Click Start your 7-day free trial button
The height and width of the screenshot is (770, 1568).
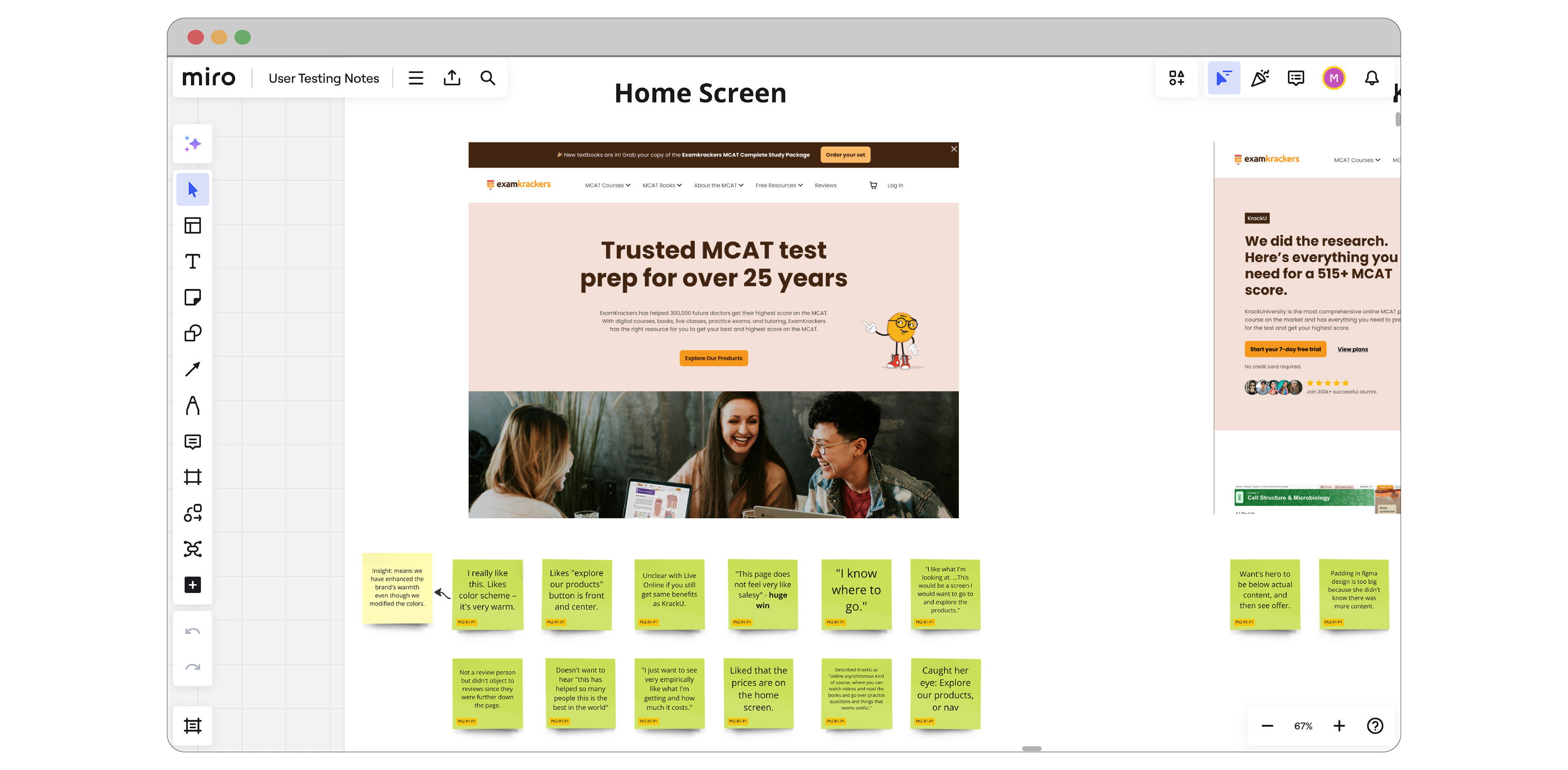[1285, 349]
